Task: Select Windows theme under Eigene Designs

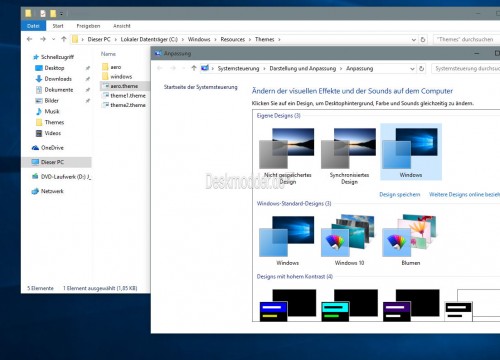Action: coord(411,152)
